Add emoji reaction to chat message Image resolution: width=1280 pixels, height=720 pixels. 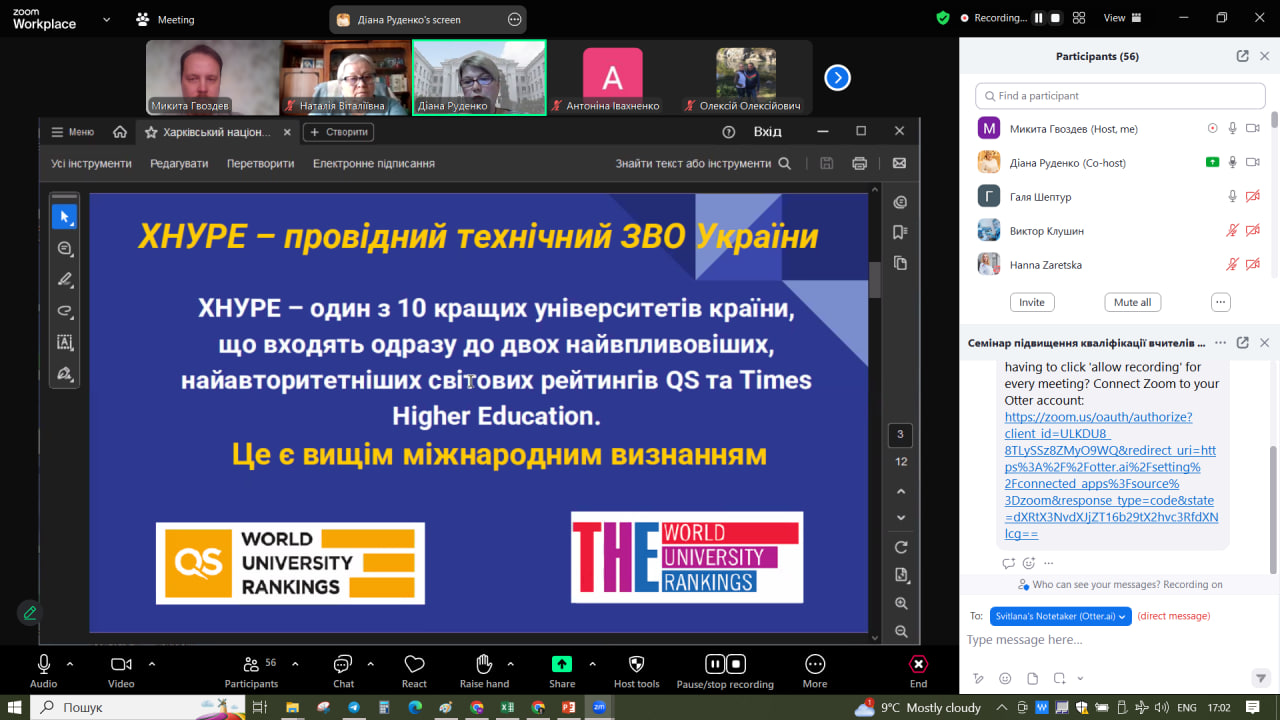coord(1028,563)
